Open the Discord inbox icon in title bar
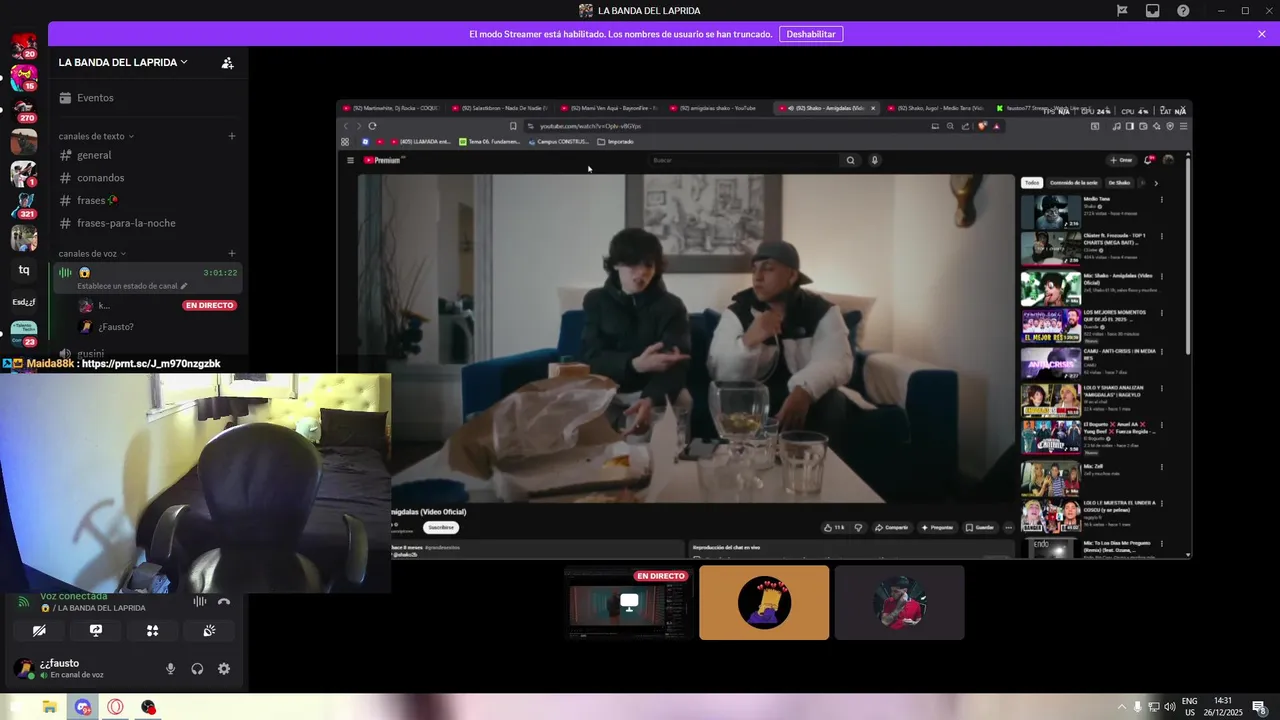 pyautogui.click(x=1153, y=11)
